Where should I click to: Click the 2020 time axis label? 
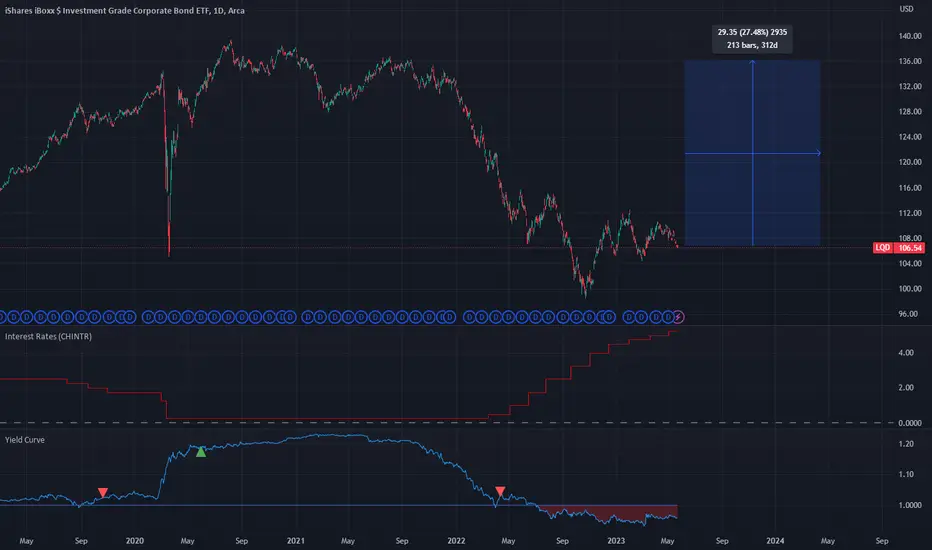pyautogui.click(x=135, y=541)
